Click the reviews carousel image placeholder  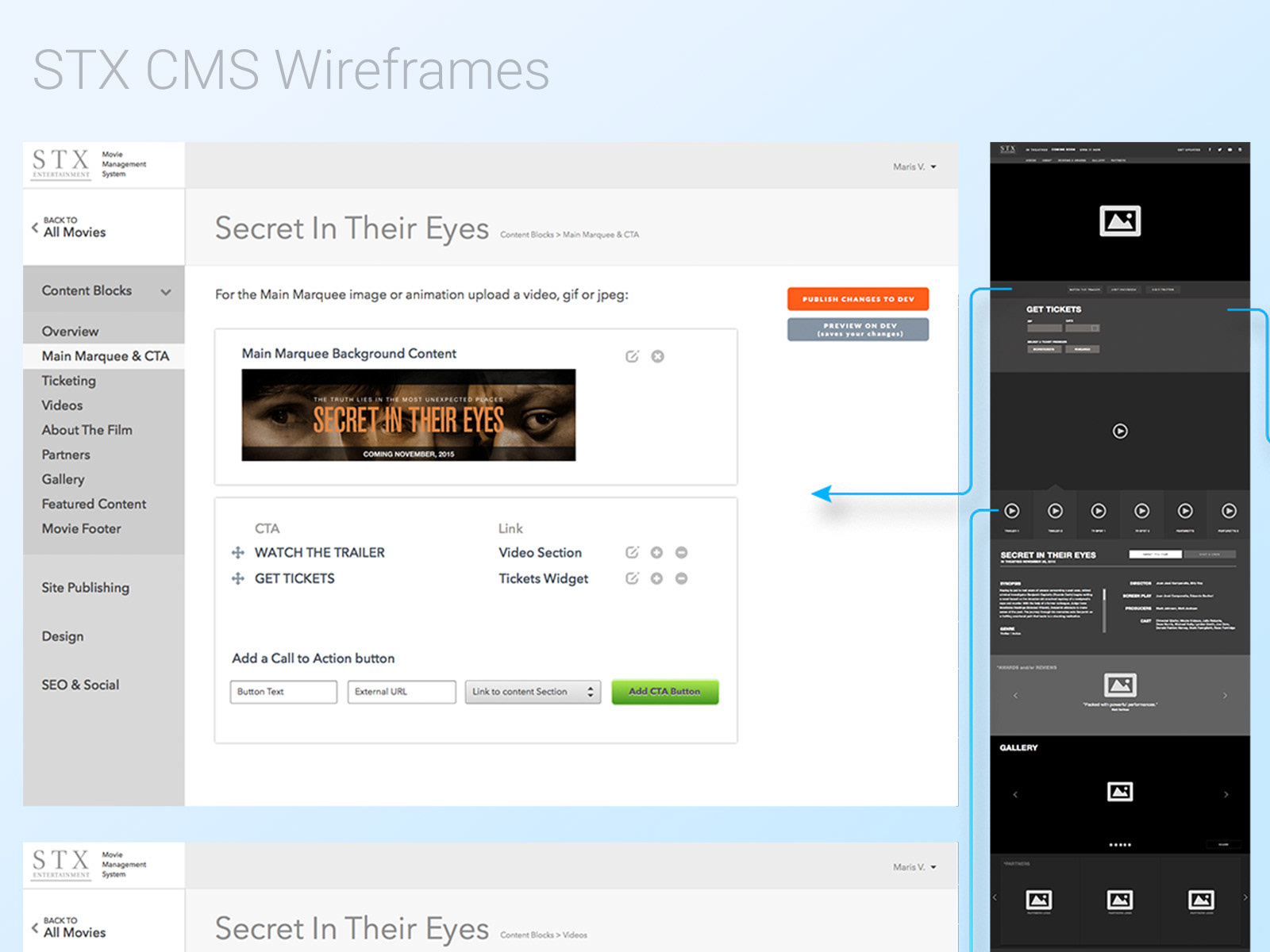point(1120,685)
